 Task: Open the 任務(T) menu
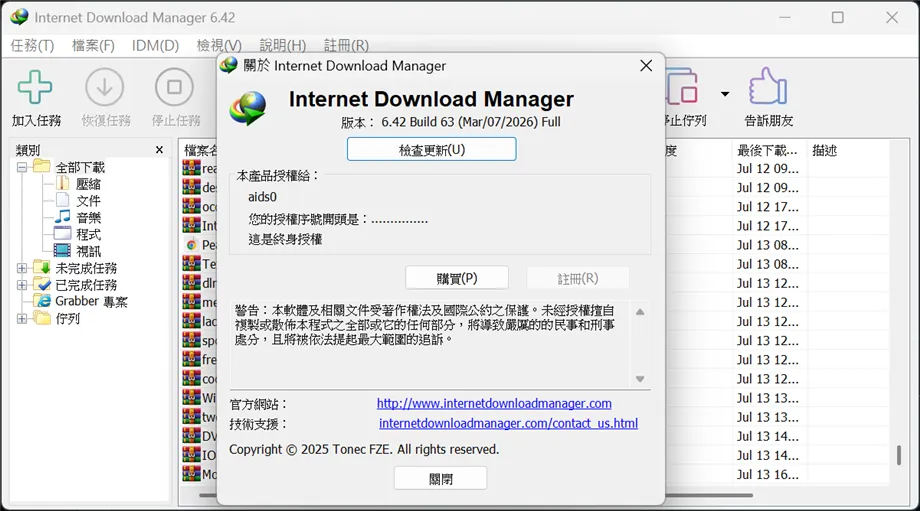point(32,45)
